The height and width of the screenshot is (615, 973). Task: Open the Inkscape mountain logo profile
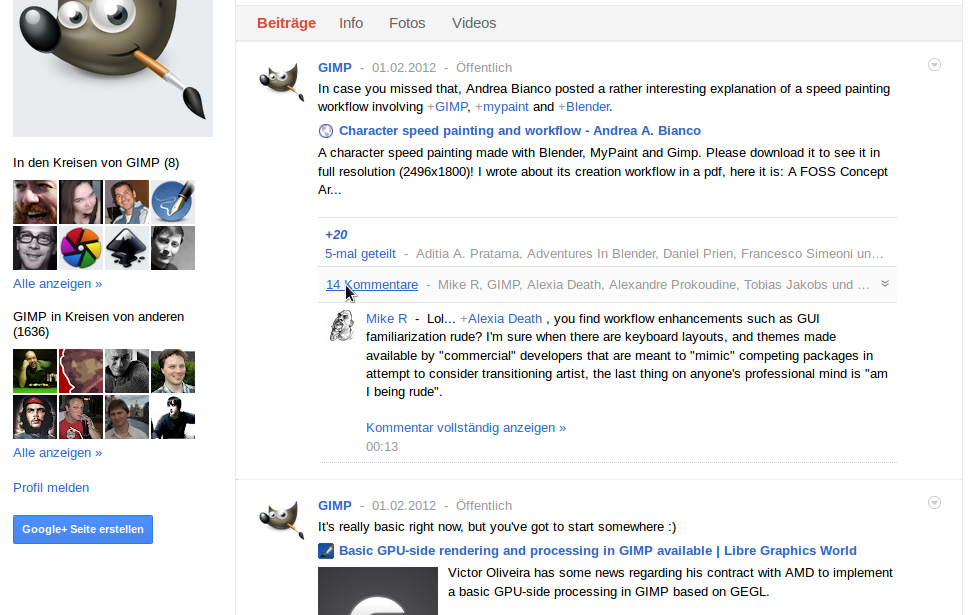coord(127,248)
